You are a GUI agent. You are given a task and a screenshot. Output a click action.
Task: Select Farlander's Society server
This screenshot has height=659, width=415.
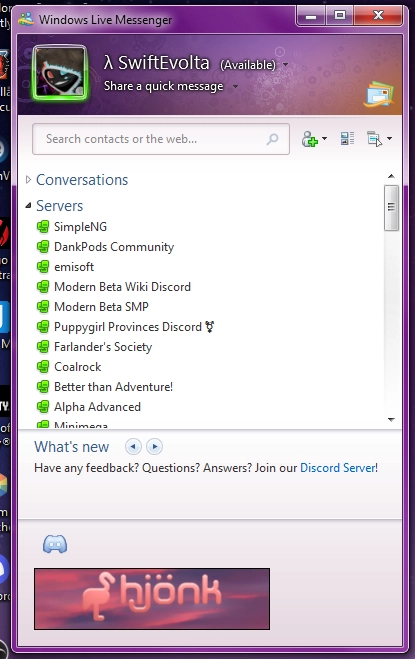pos(103,347)
